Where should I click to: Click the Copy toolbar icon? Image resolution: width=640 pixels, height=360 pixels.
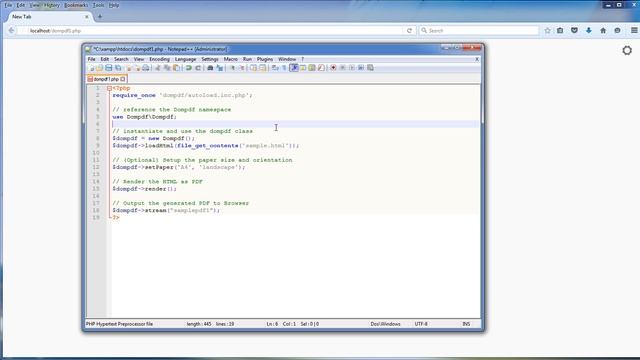tap(167, 68)
